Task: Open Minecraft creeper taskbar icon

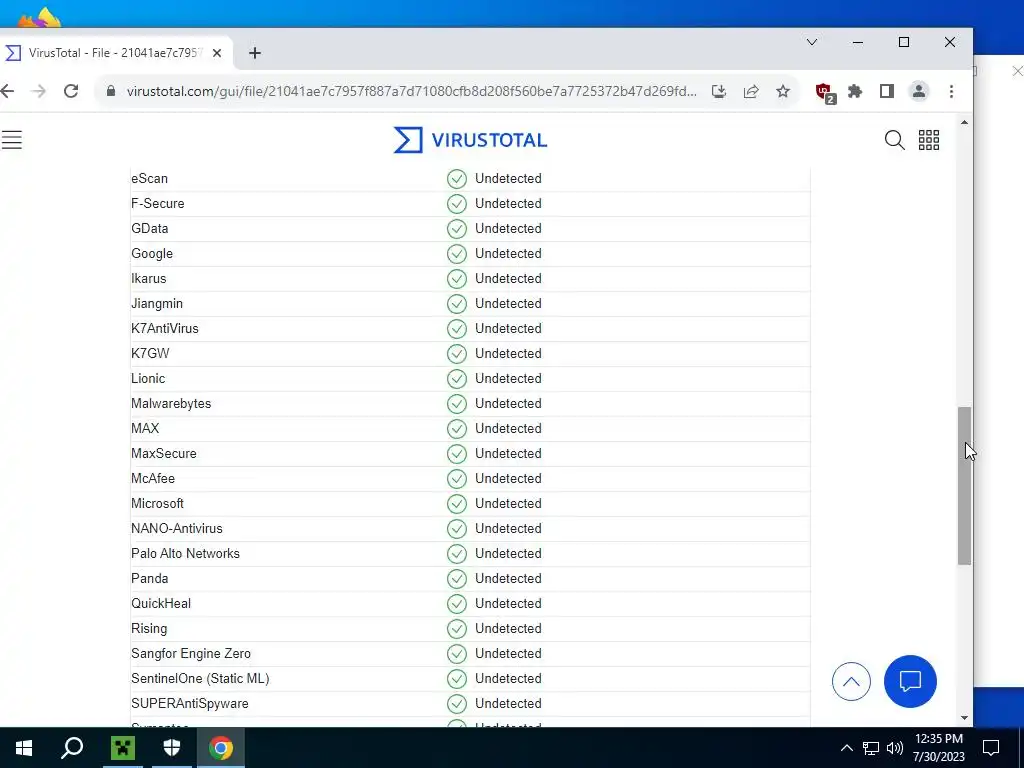Action: (122, 748)
